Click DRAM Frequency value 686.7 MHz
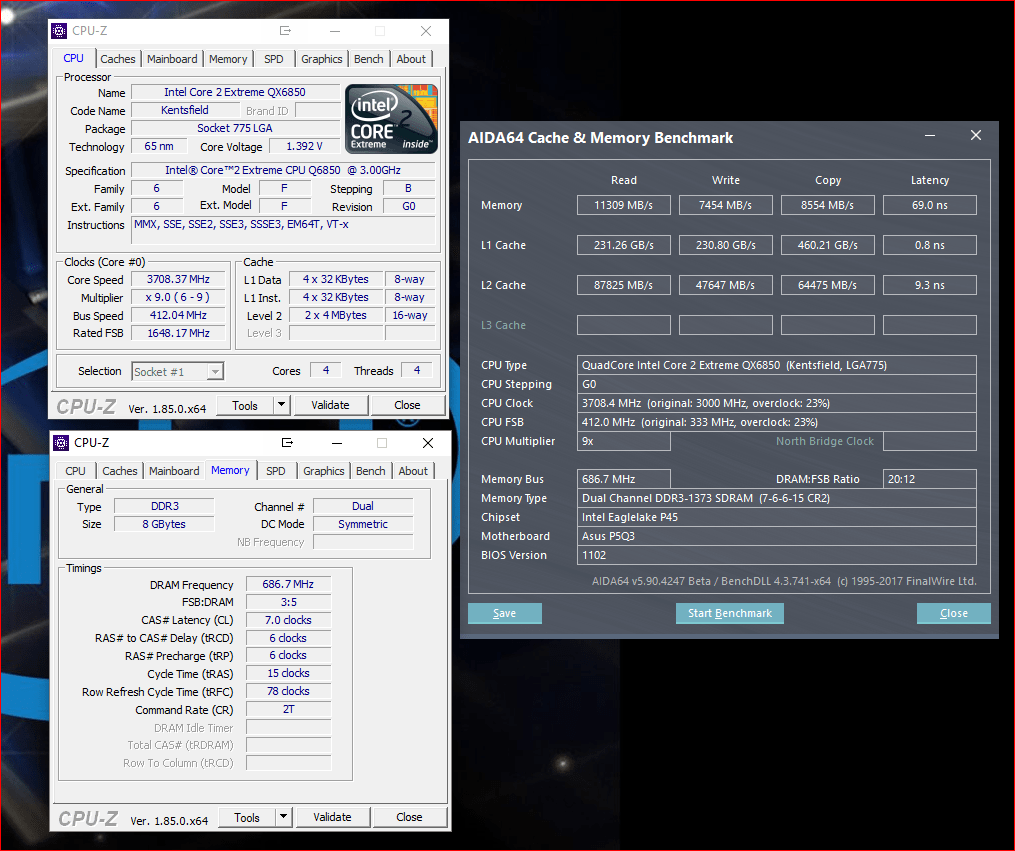The image size is (1015, 851). [288, 584]
